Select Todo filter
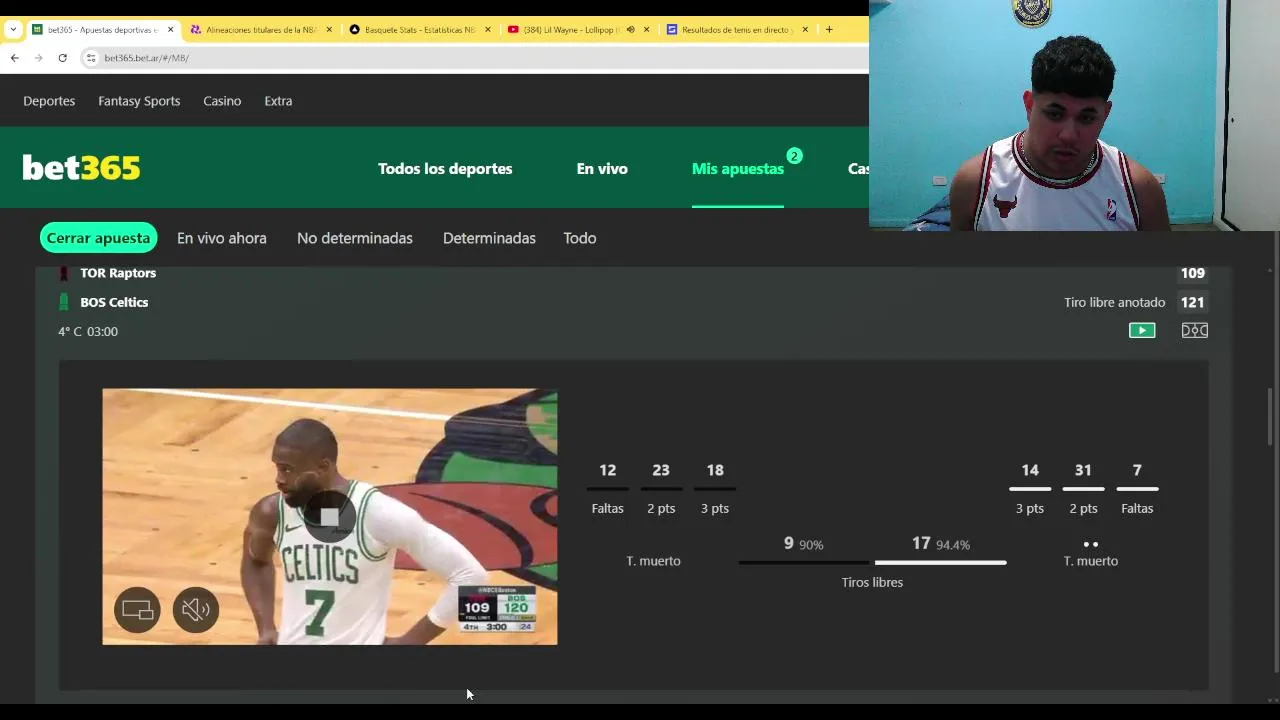Viewport: 1280px width, 720px height. [580, 238]
